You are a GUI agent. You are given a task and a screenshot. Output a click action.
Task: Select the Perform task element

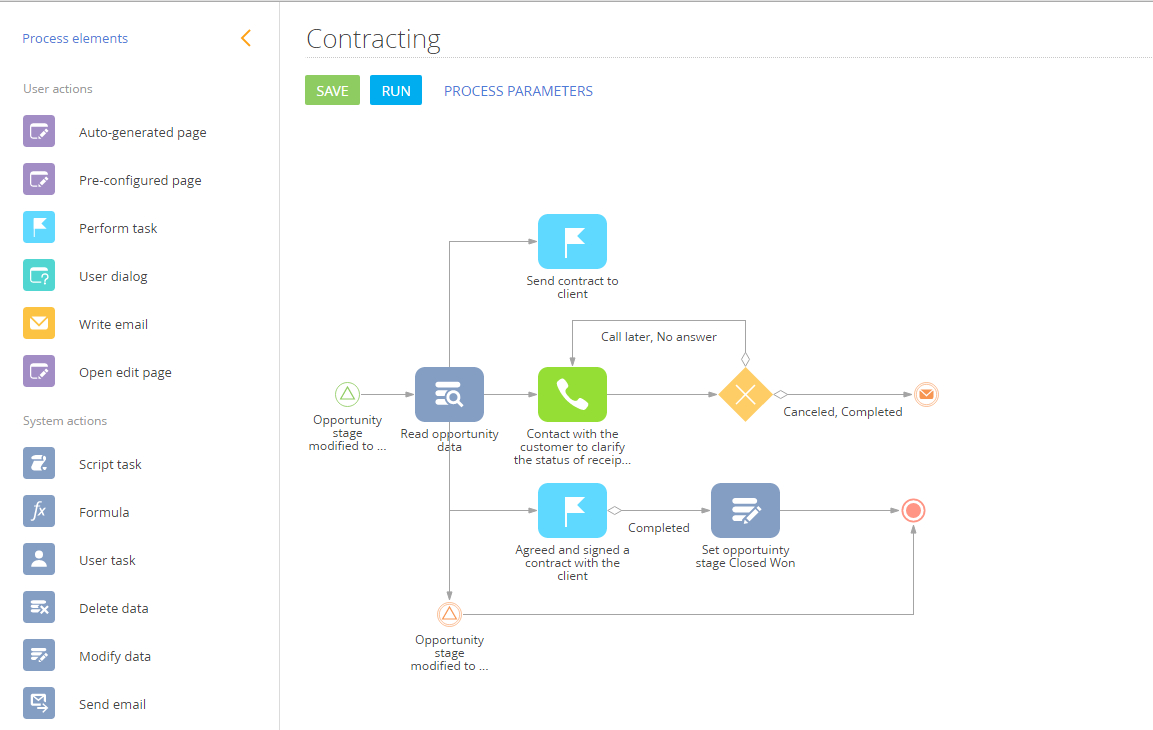(x=117, y=227)
